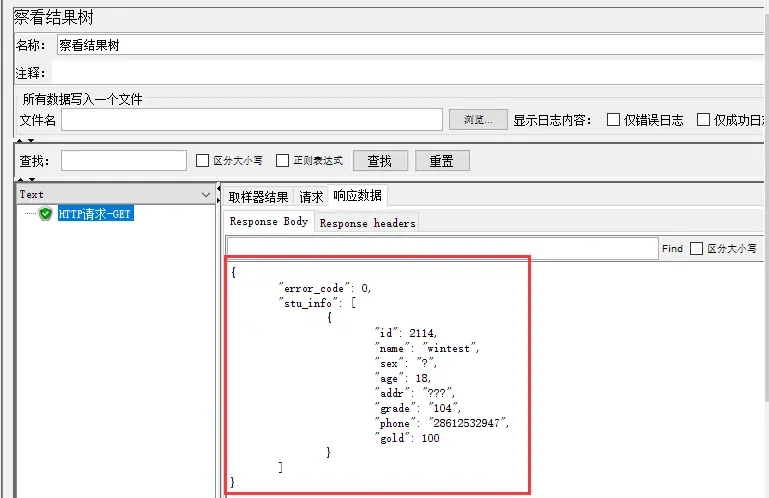Screen dimensions: 769x498
Task: Open the Response headers tab
Action: 367,223
